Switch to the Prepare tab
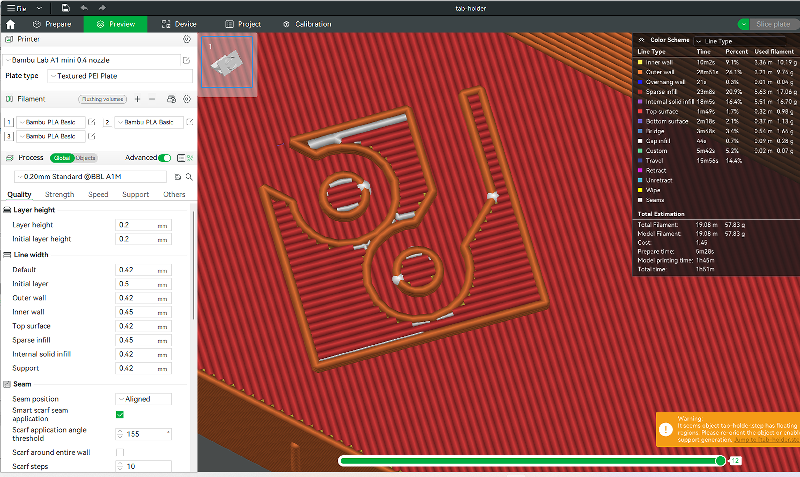Viewport: 800px width, 477px height. [52, 24]
